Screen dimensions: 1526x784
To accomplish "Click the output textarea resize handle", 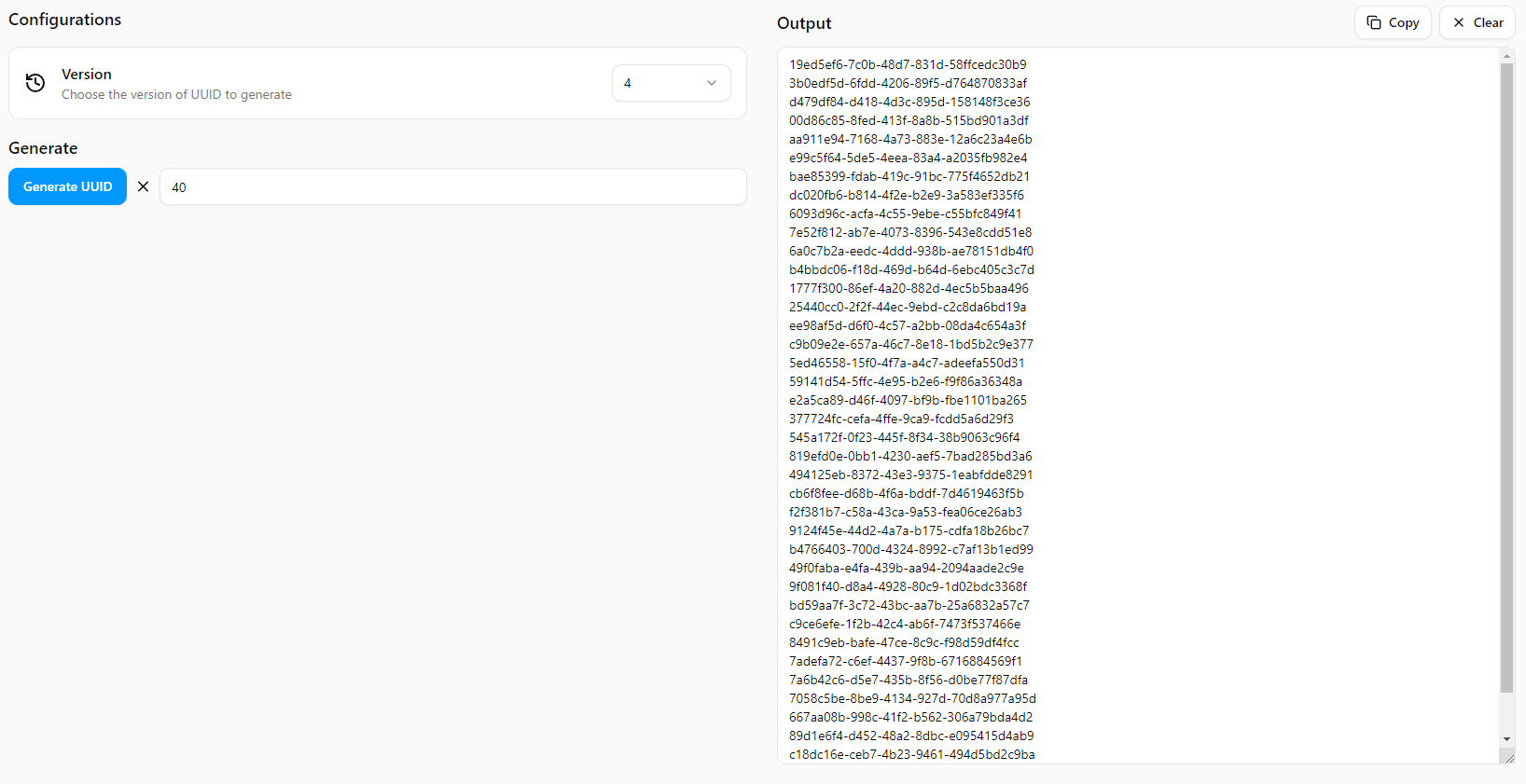I will pos(1507,757).
